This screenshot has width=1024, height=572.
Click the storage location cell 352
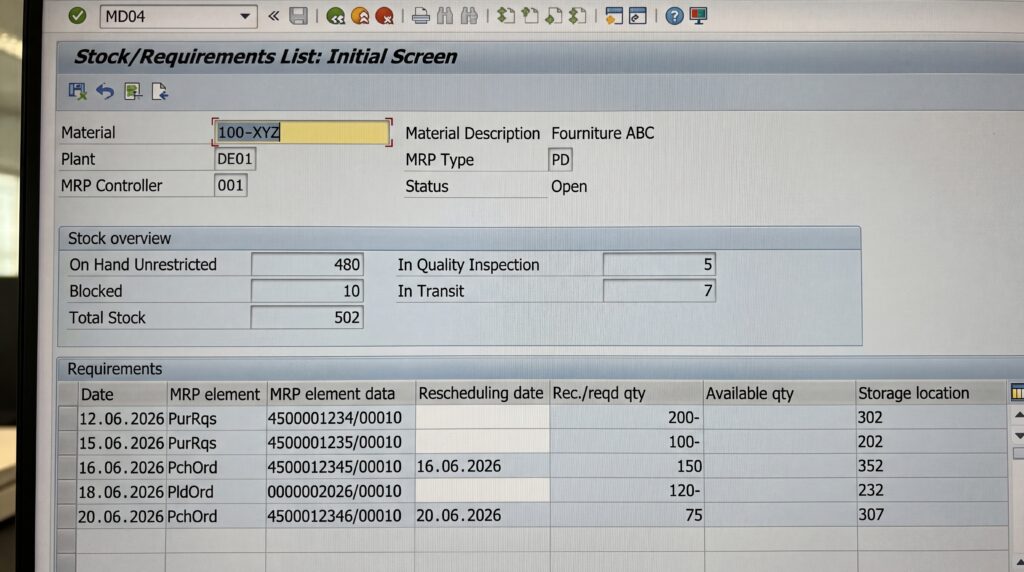coord(931,466)
